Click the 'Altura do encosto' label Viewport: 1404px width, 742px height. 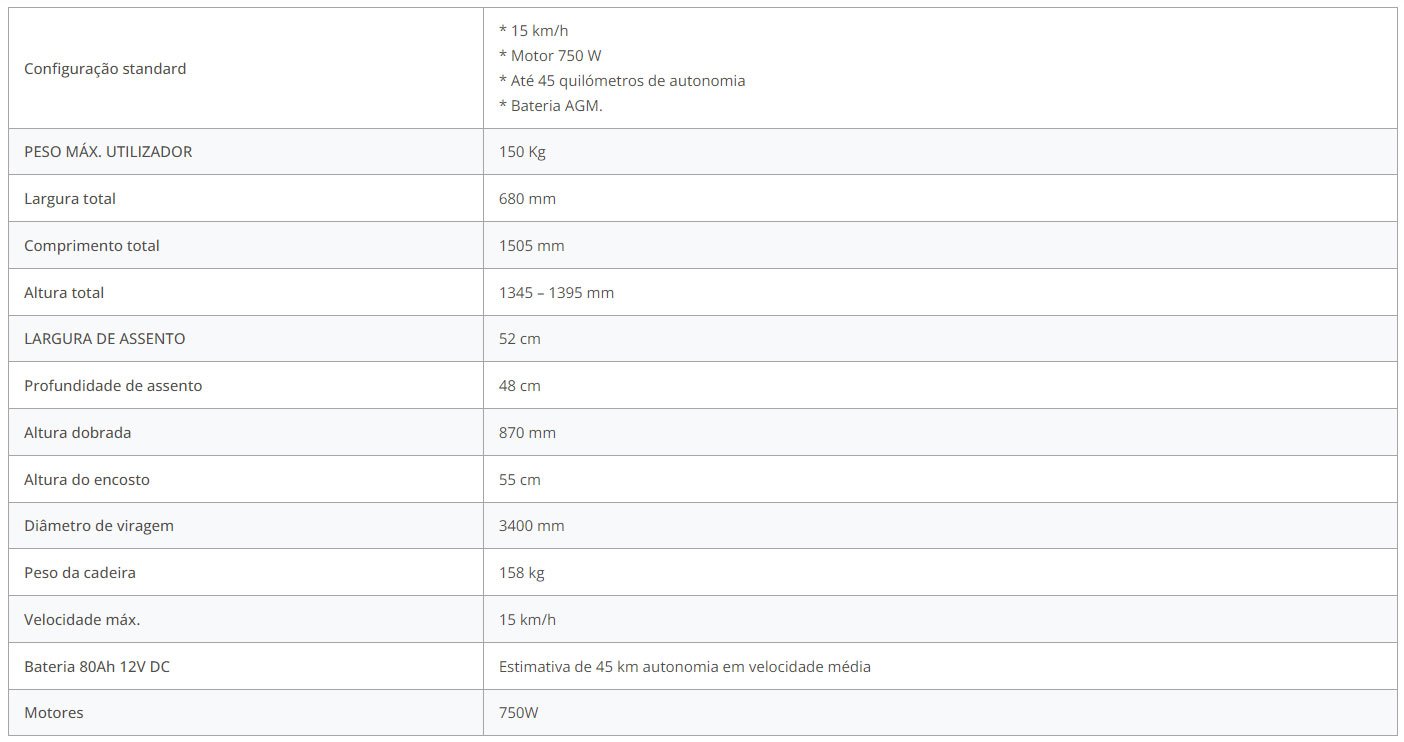coord(87,480)
